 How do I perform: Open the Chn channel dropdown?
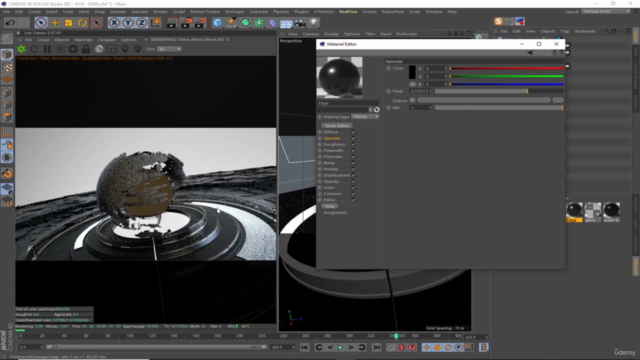pos(169,49)
